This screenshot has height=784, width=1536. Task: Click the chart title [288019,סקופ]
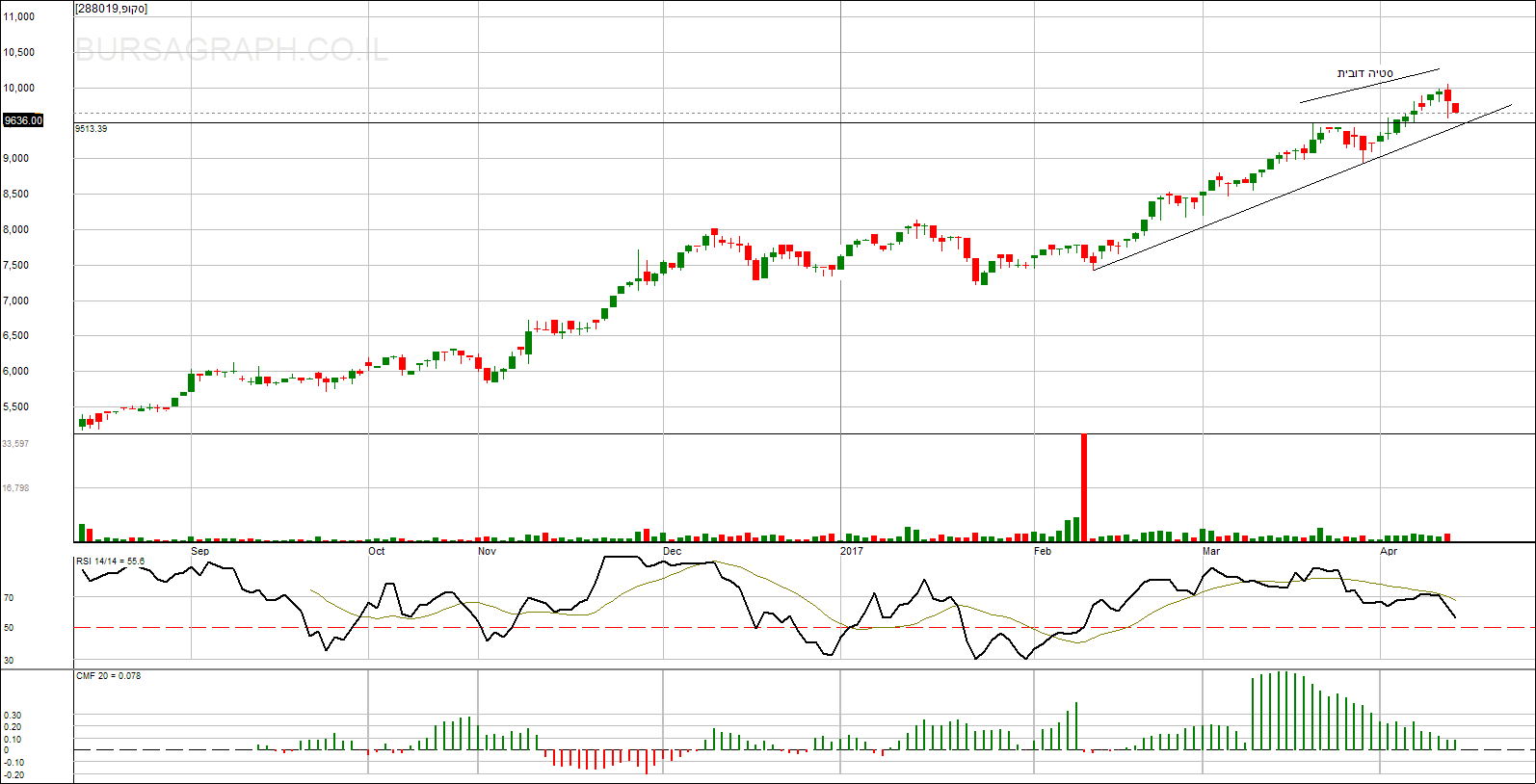coord(112,9)
